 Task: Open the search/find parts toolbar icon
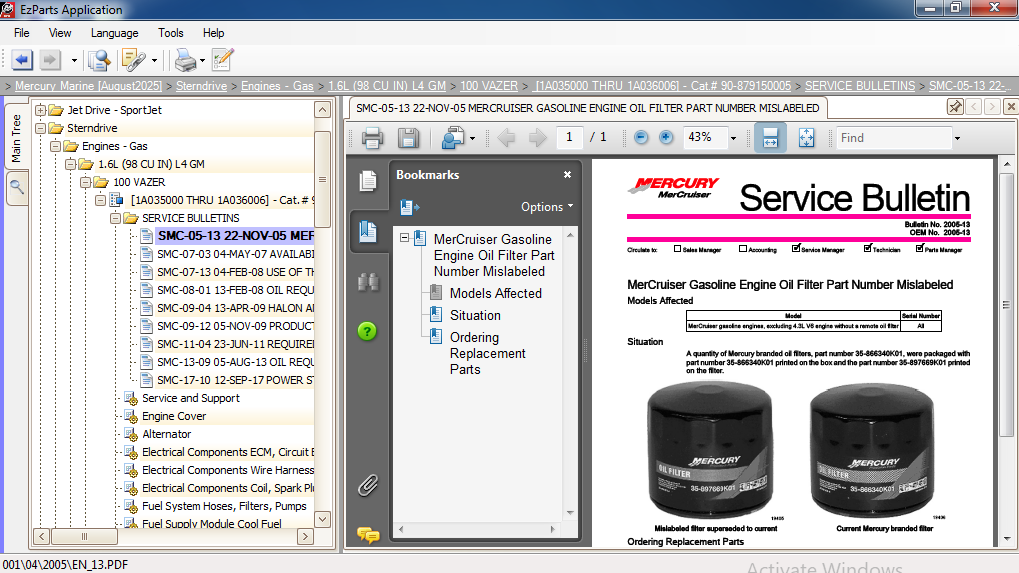point(99,60)
